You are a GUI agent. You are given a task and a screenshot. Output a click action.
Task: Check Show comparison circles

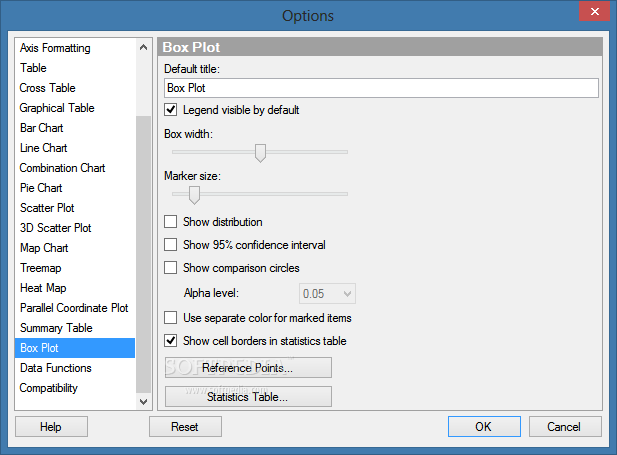(170, 268)
